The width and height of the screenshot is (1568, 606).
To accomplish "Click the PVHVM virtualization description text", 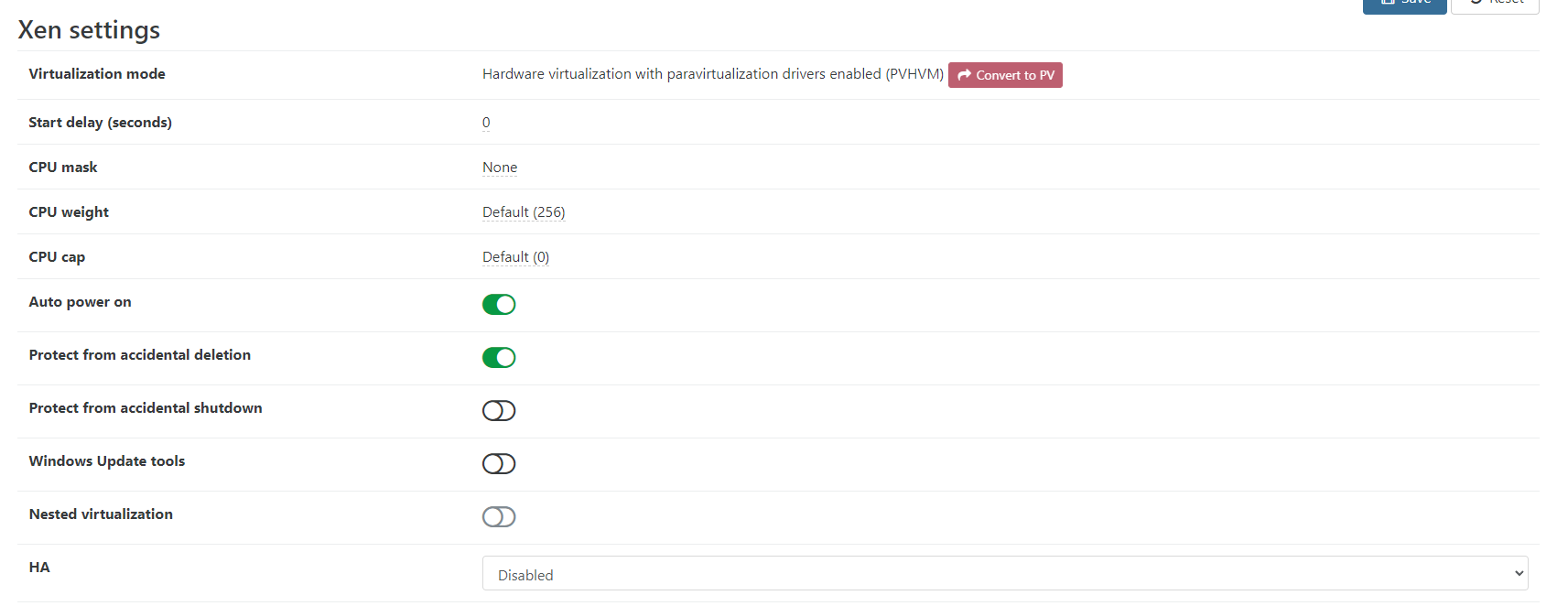I will (x=712, y=74).
